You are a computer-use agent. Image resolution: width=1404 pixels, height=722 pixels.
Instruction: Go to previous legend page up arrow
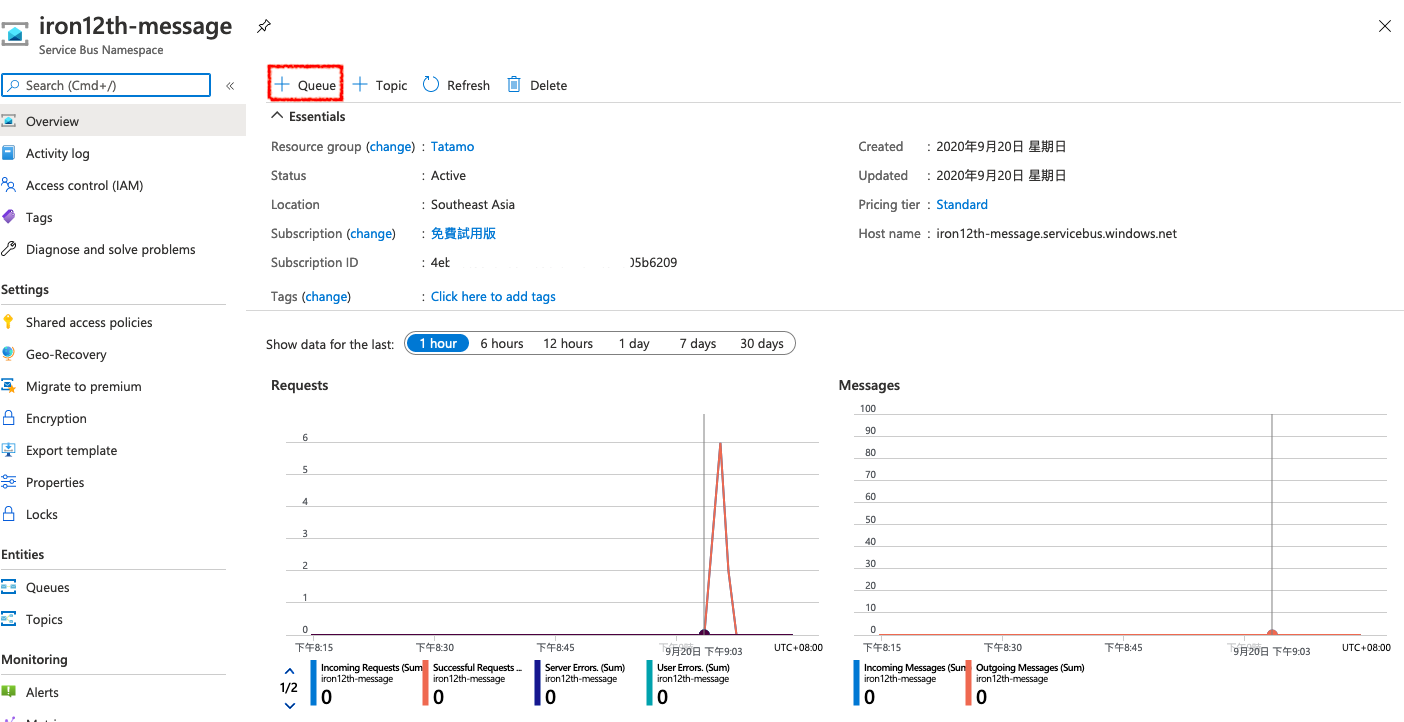[289, 671]
